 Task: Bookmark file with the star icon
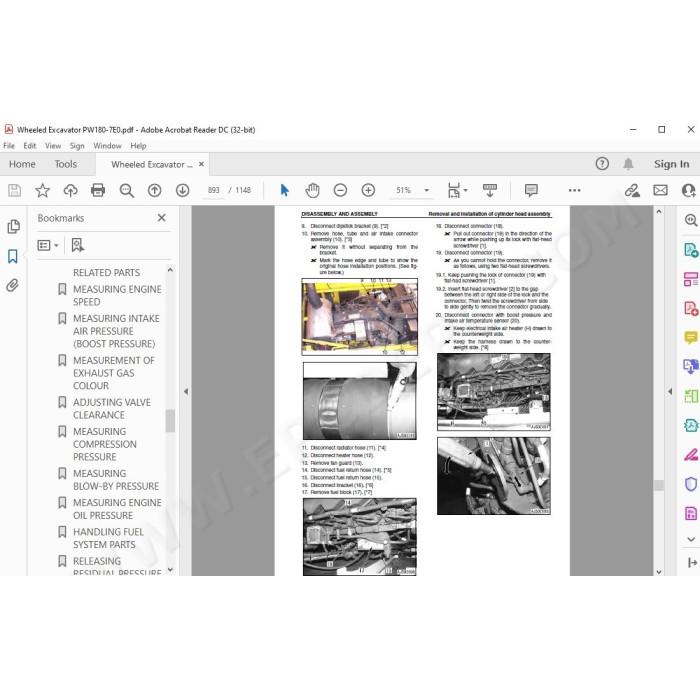point(42,191)
